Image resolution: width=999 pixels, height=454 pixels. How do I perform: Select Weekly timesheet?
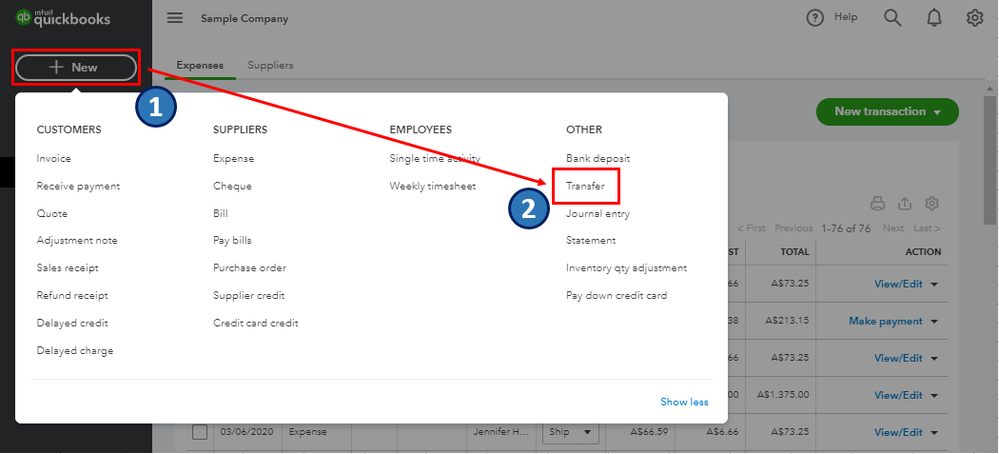pyautogui.click(x=433, y=186)
